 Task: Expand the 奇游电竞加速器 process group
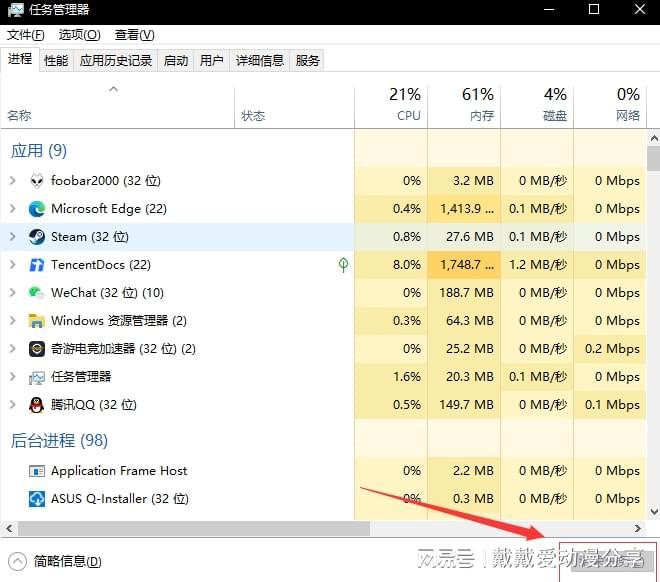click(x=13, y=349)
